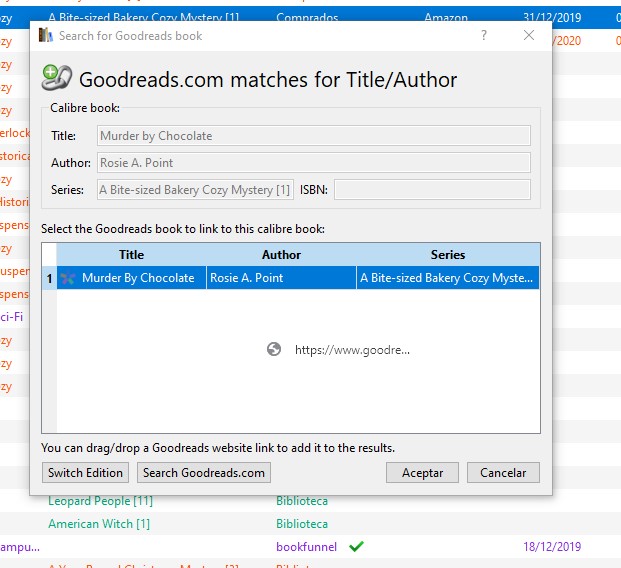Click the Goodreads link chain icon
This screenshot has height=568, width=621.
(57, 77)
